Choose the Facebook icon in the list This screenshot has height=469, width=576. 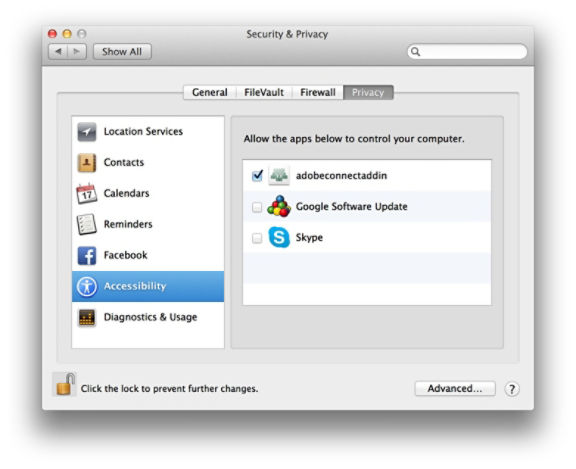[87, 255]
